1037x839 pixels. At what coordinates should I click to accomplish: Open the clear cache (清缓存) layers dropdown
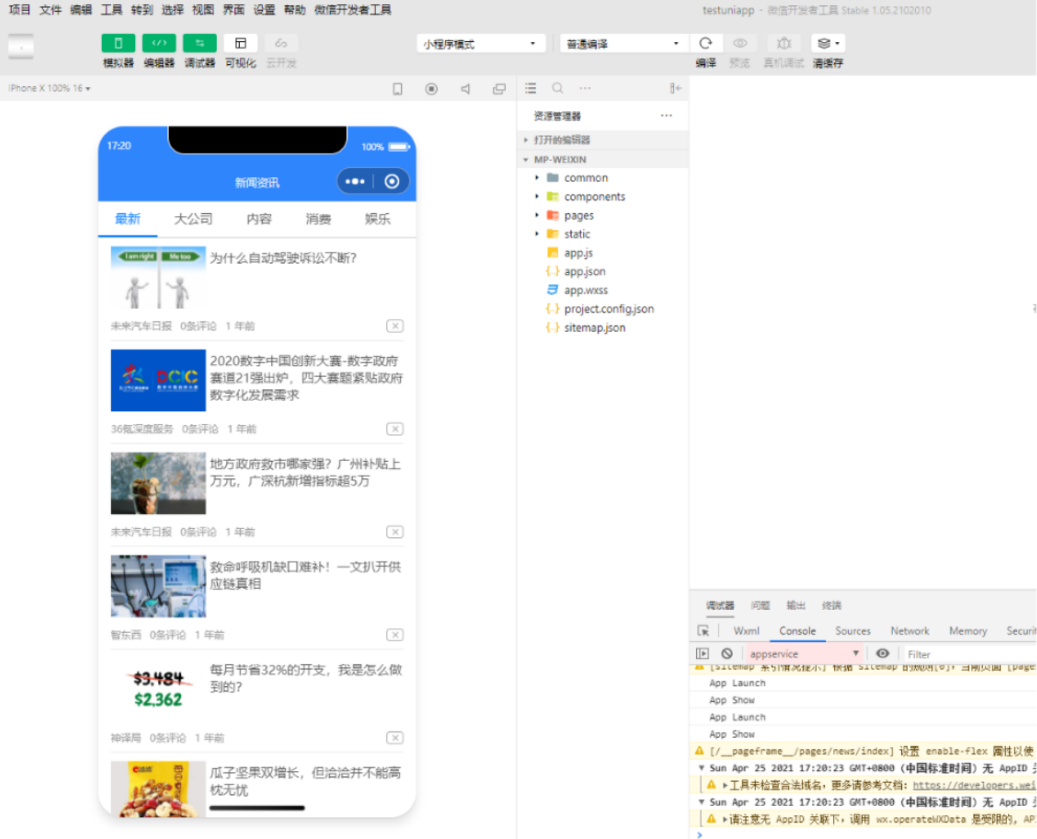[828, 44]
